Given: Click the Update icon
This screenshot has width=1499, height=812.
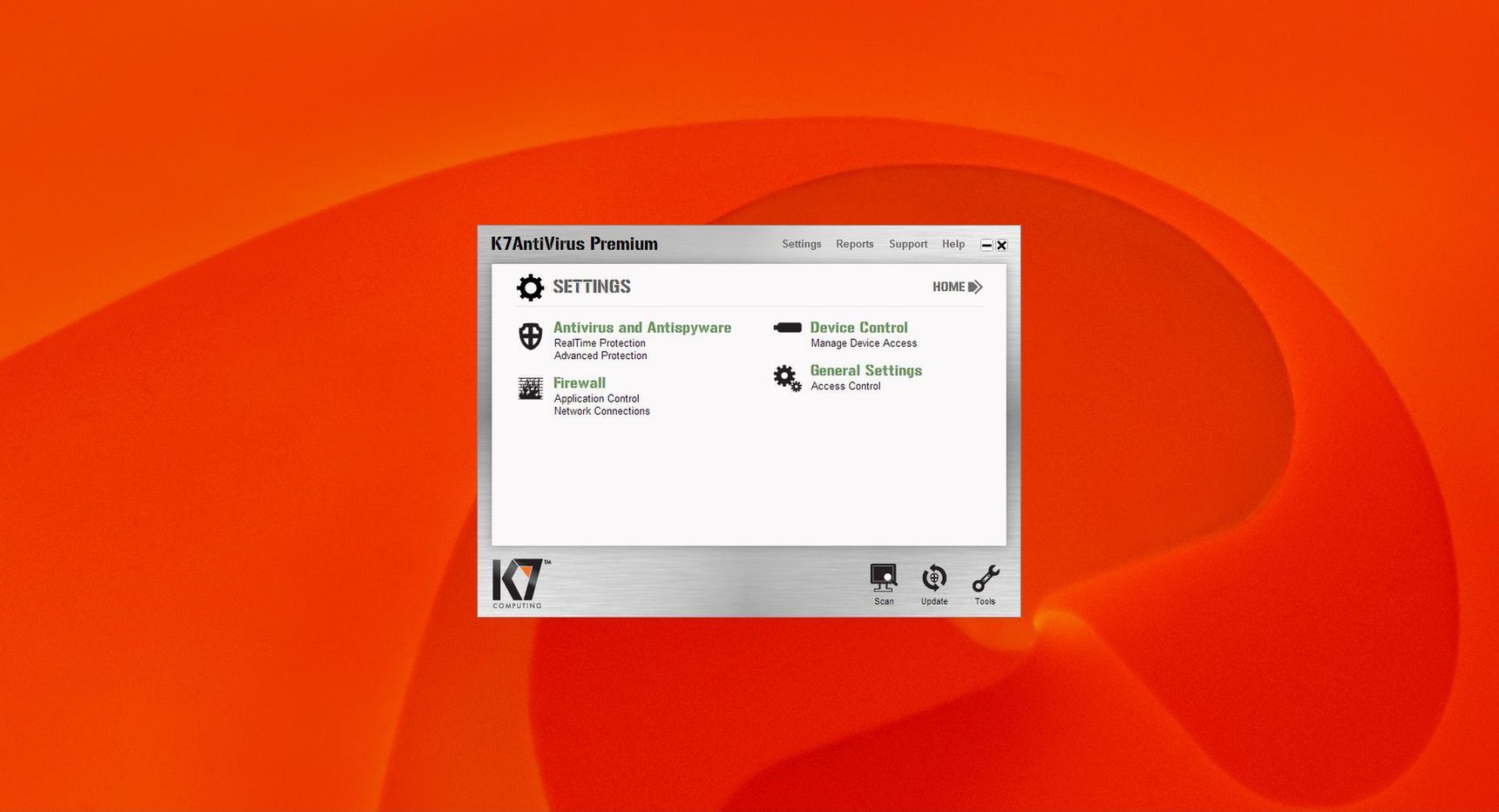Looking at the screenshot, I should point(934,579).
